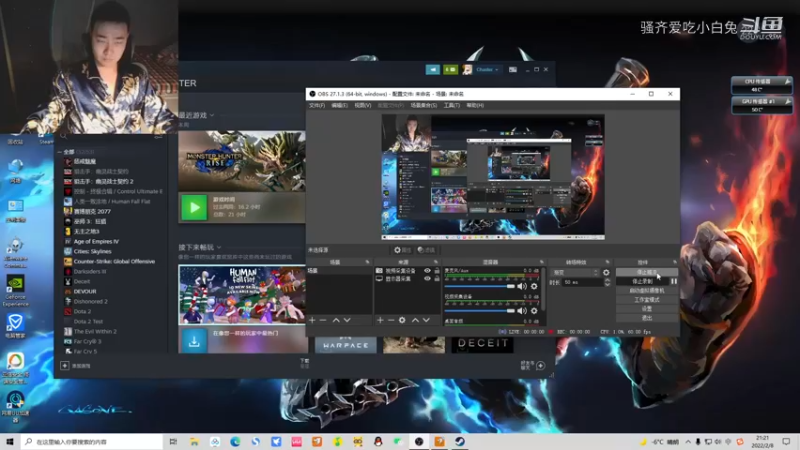Add a new source with the plus icon
The width and height of the screenshot is (800, 450).
tap(380, 320)
